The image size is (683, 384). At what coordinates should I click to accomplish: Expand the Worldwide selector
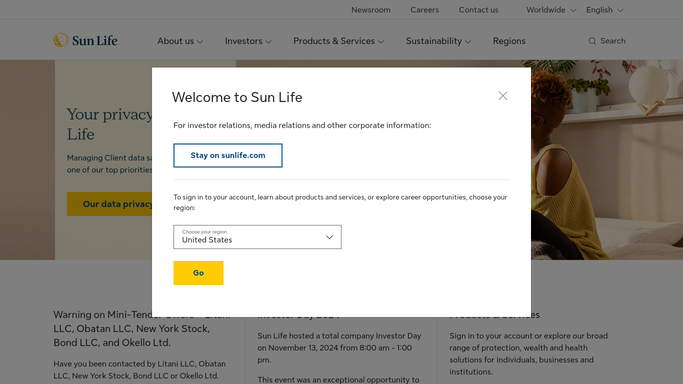pos(551,10)
